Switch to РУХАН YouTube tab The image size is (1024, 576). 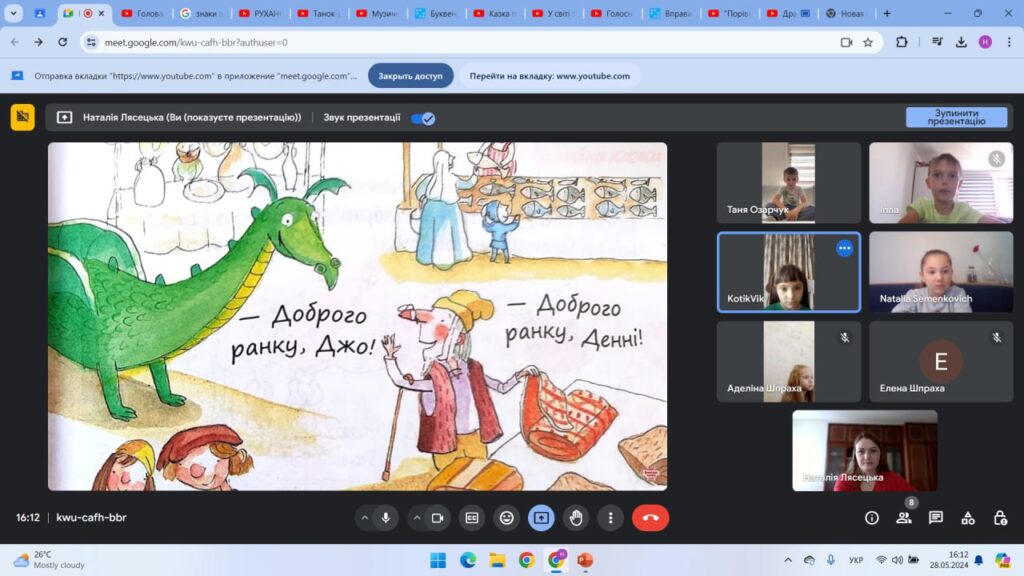pos(259,13)
